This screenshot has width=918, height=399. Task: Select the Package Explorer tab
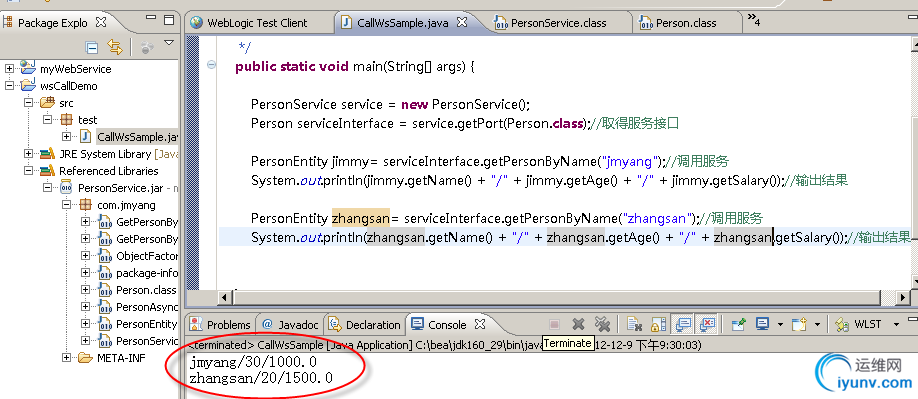[x=53, y=23]
